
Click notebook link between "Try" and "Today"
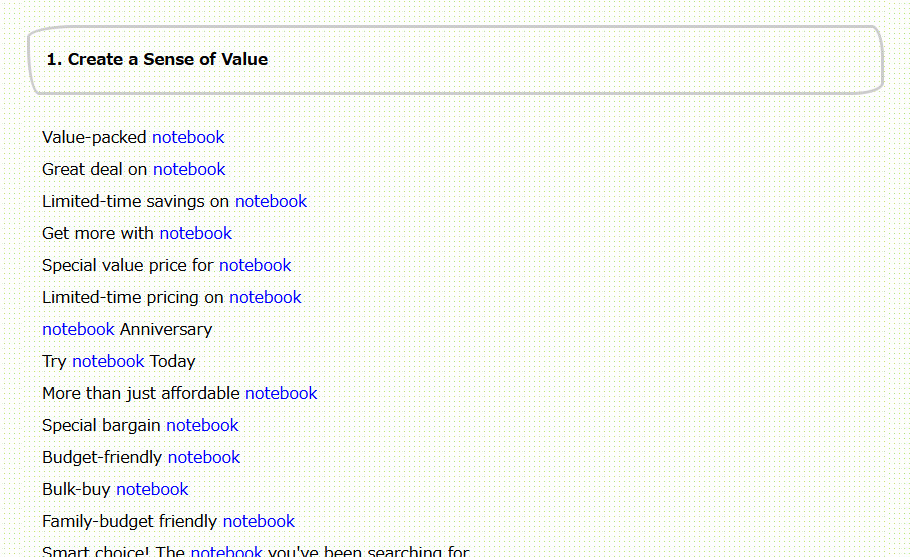108,361
